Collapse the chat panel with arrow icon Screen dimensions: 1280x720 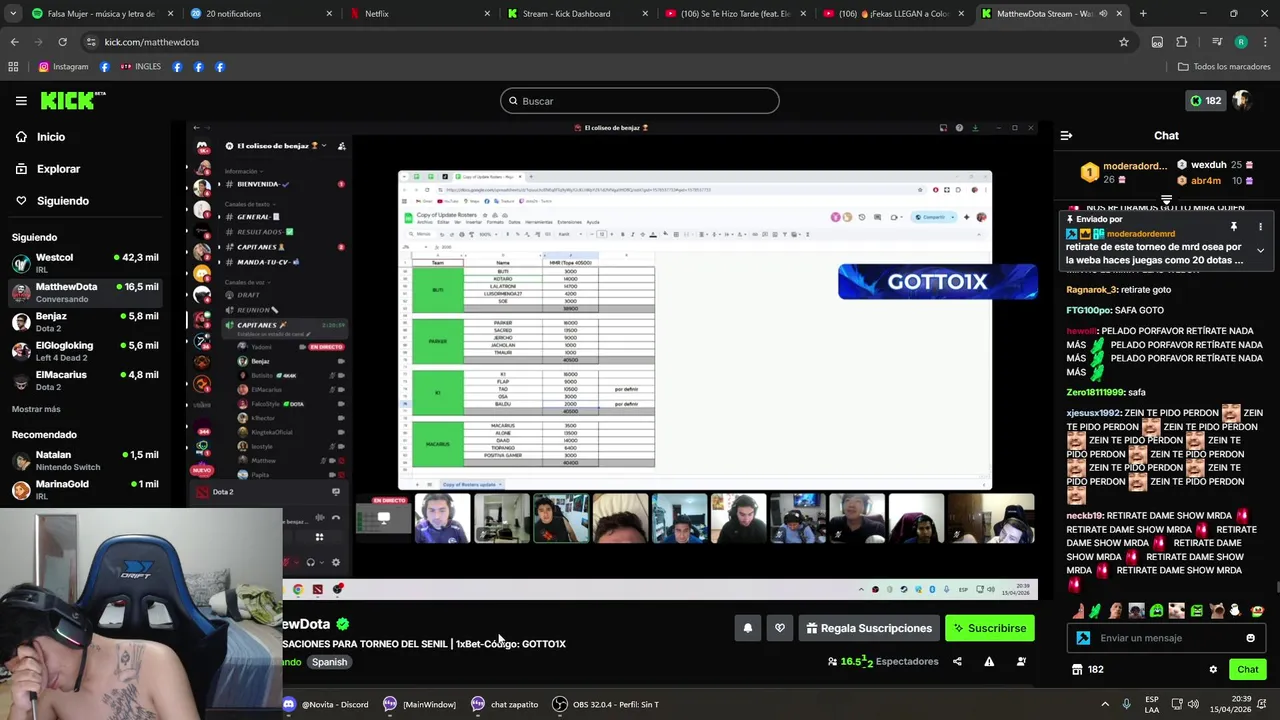pos(1066,136)
